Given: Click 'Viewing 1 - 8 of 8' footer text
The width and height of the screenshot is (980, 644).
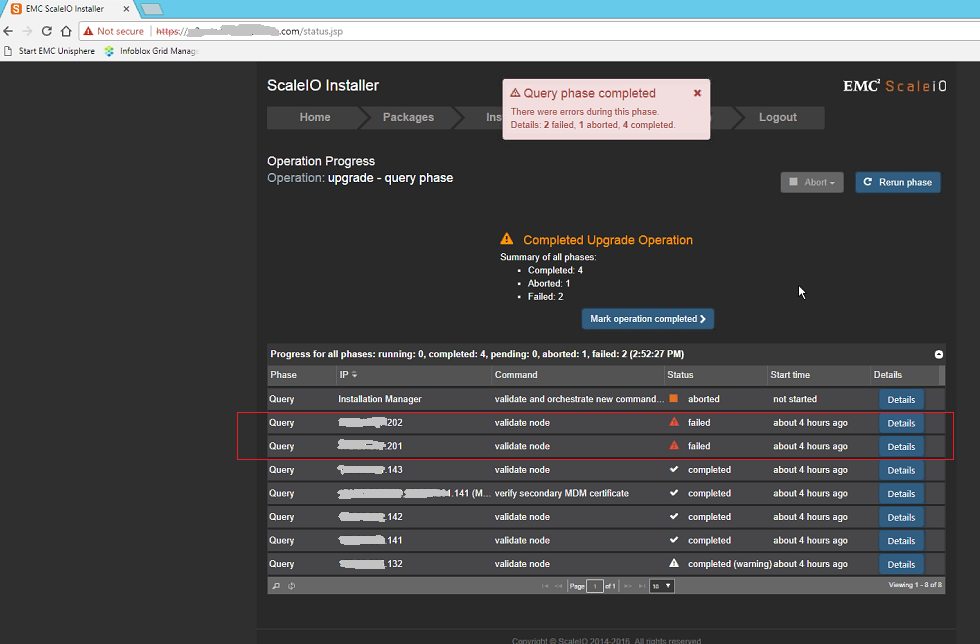Looking at the screenshot, I should 915,585.
